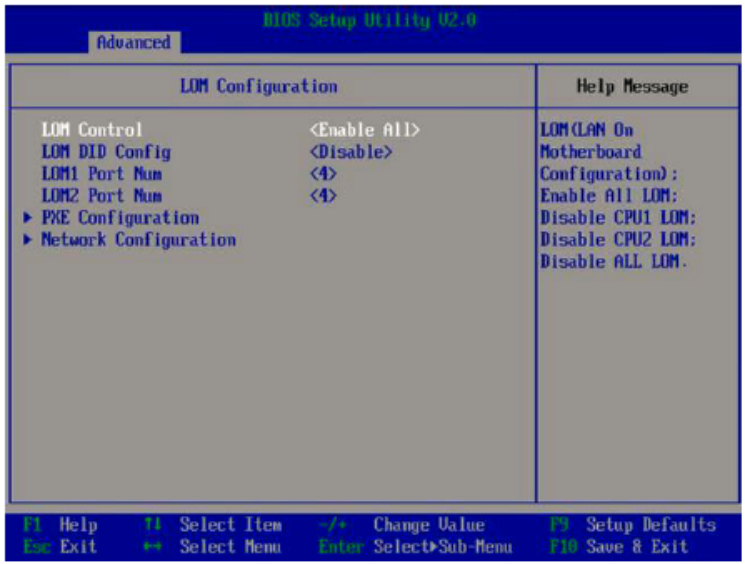Change the LOM DID Config Disable value
This screenshot has width=745, height=564.
(x=350, y=152)
